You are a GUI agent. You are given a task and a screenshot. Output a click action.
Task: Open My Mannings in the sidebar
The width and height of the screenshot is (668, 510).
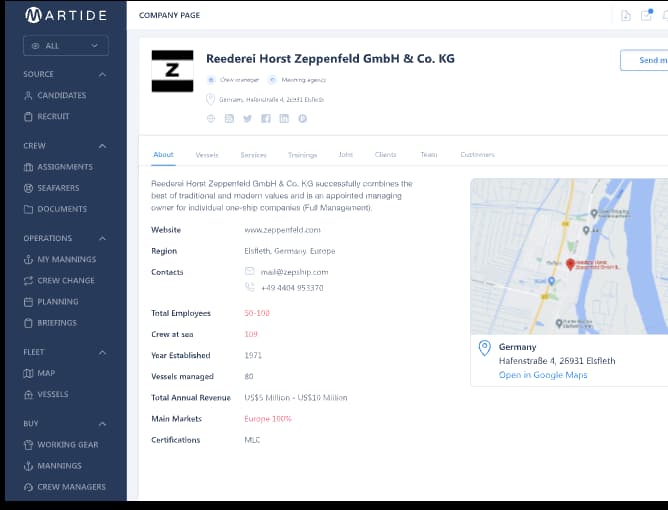[66, 259]
